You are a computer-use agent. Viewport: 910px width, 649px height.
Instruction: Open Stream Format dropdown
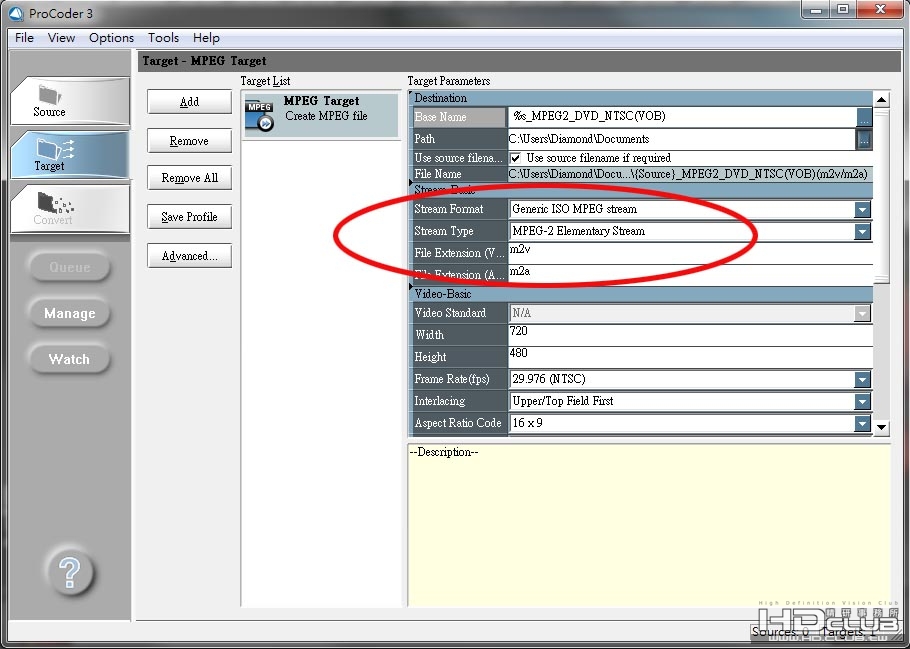point(862,209)
